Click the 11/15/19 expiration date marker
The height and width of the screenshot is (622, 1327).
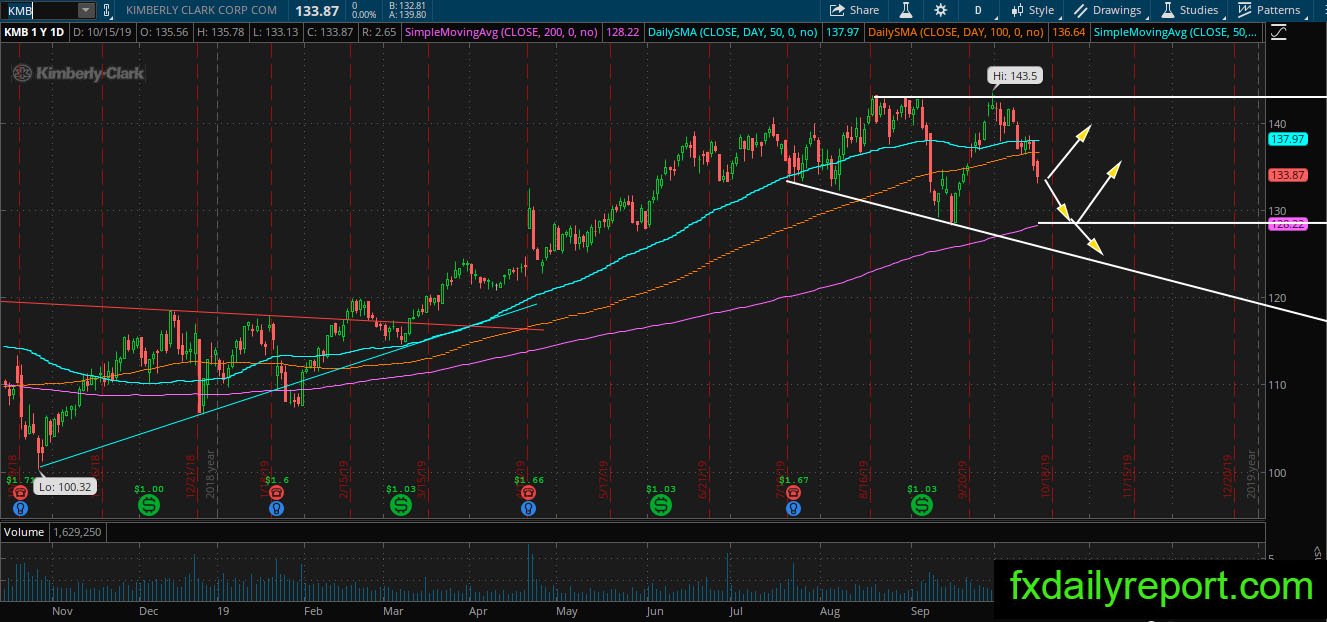tap(1129, 478)
